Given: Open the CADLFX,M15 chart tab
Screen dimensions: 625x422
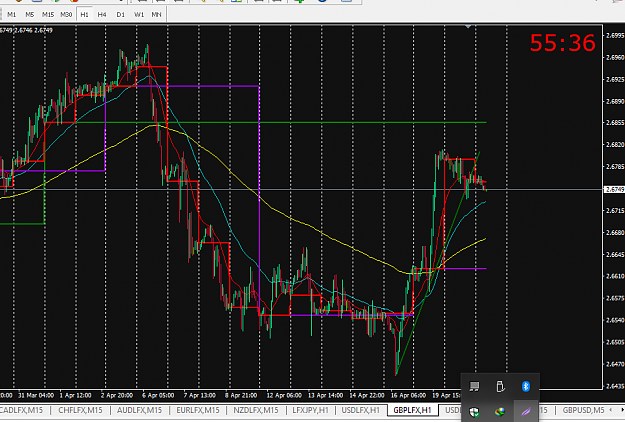Looking at the screenshot, I should click(x=23, y=410).
